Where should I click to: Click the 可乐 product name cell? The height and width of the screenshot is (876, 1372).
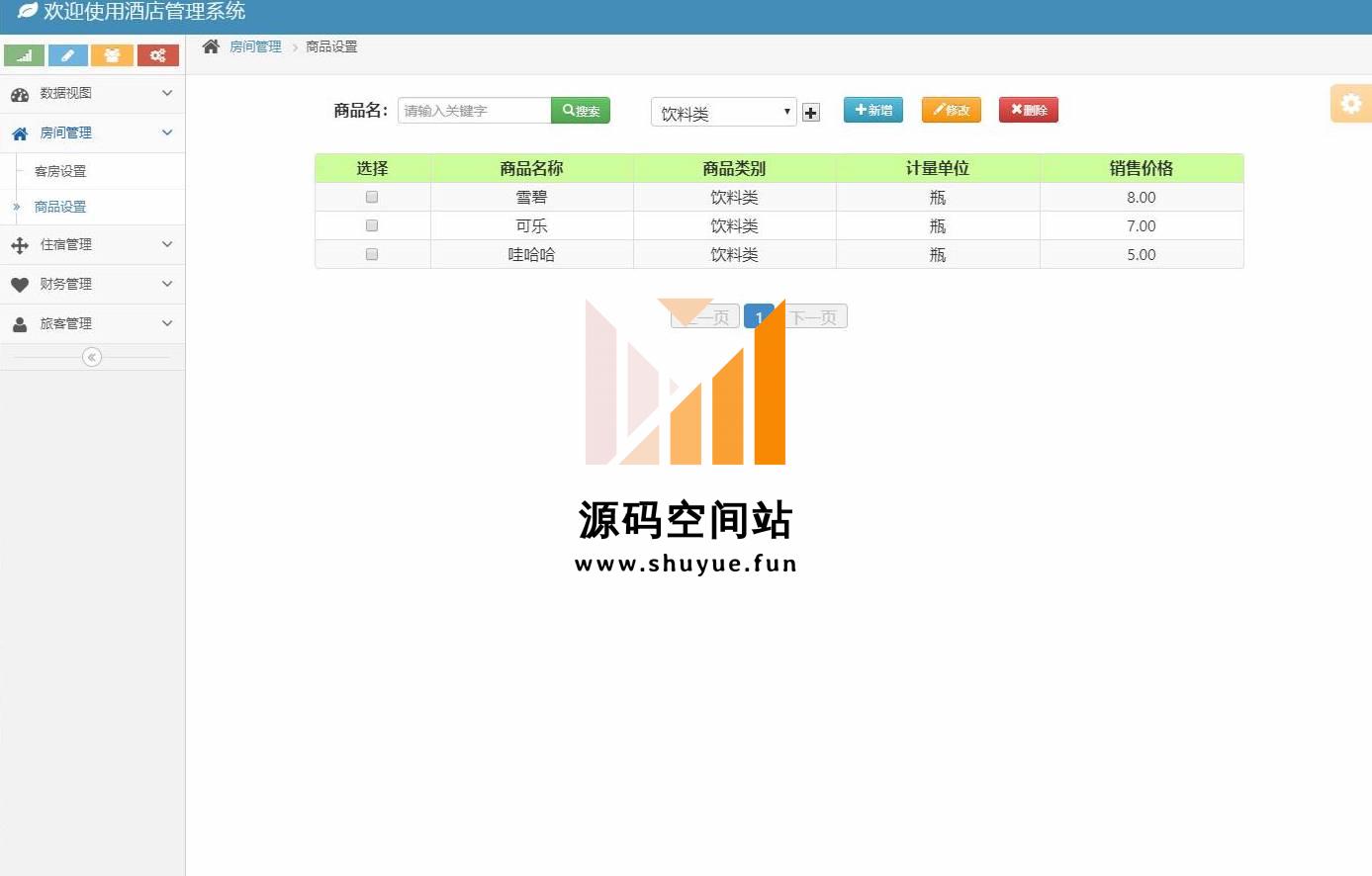[532, 225]
